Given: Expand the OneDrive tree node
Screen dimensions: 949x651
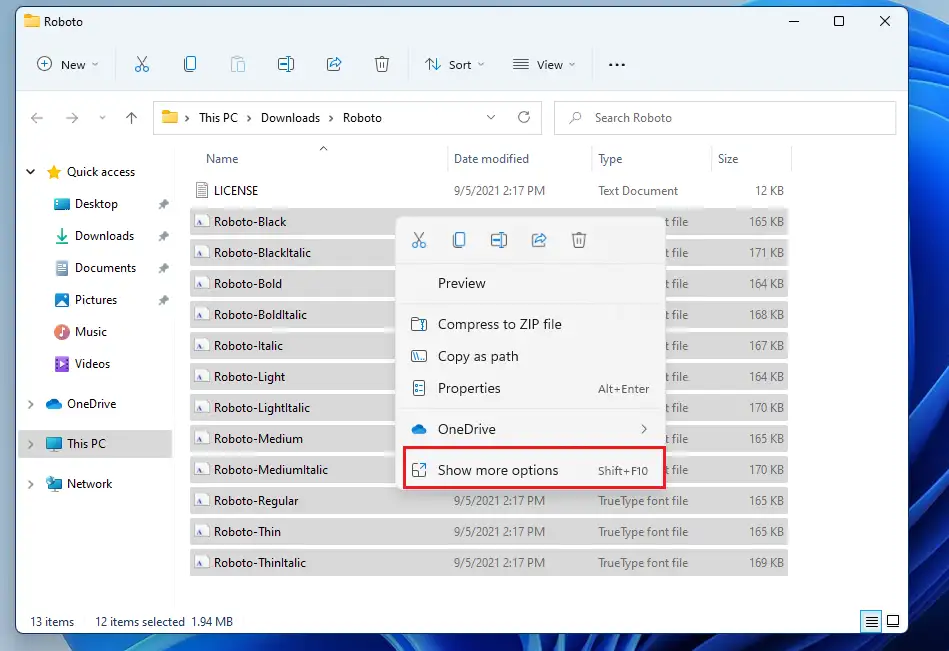Looking at the screenshot, I should click(x=31, y=404).
